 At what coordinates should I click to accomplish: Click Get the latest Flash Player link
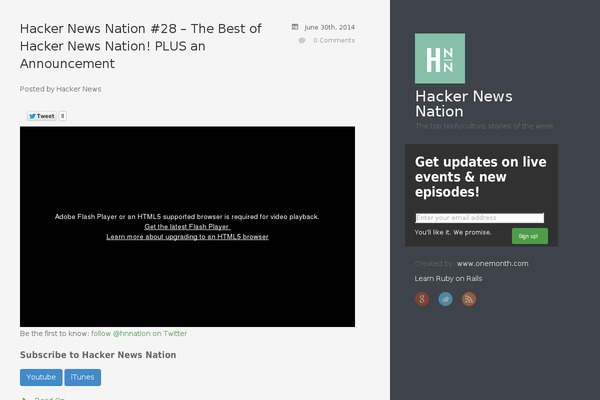pos(187,227)
